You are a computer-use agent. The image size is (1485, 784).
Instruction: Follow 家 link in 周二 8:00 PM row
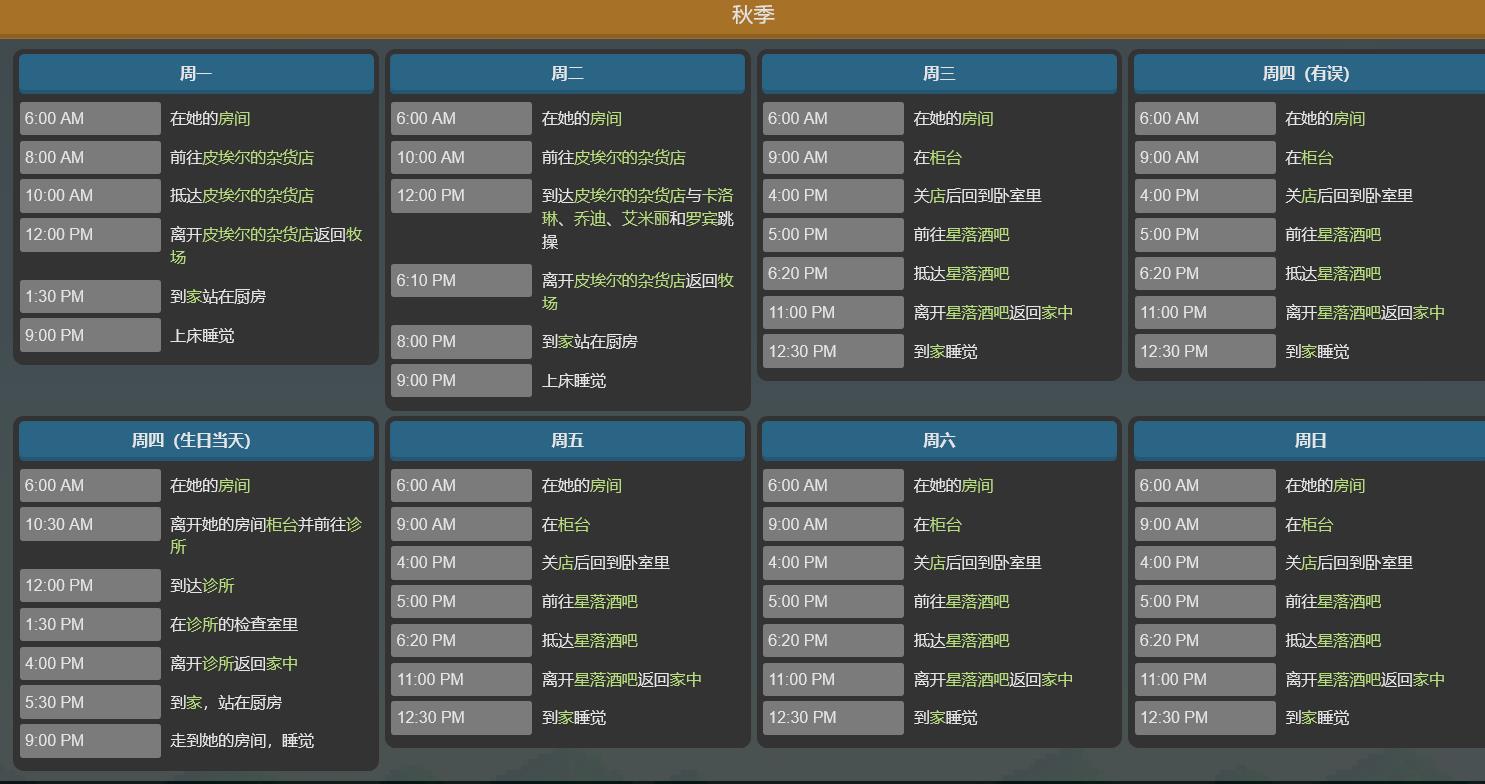pyautogui.click(x=566, y=341)
